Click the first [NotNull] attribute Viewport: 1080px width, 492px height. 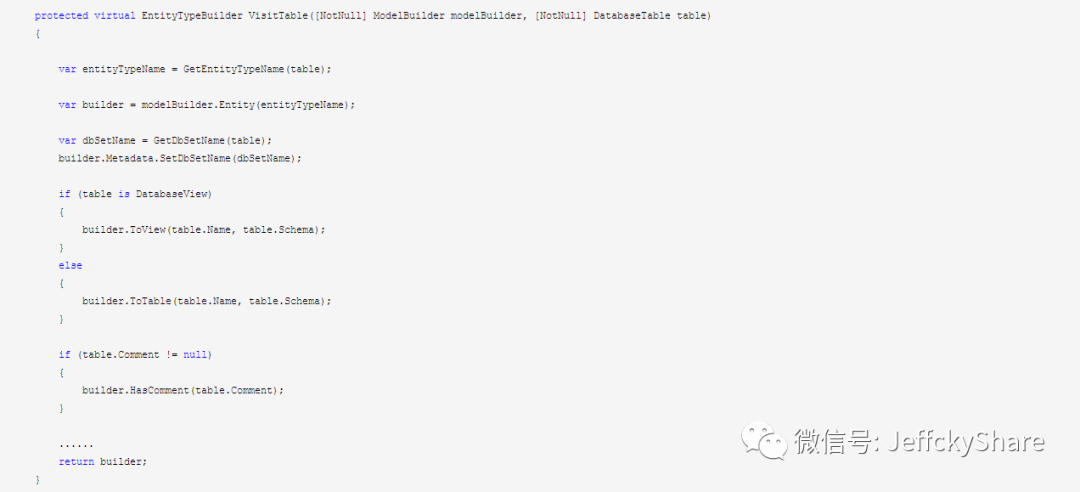[x=340, y=16]
